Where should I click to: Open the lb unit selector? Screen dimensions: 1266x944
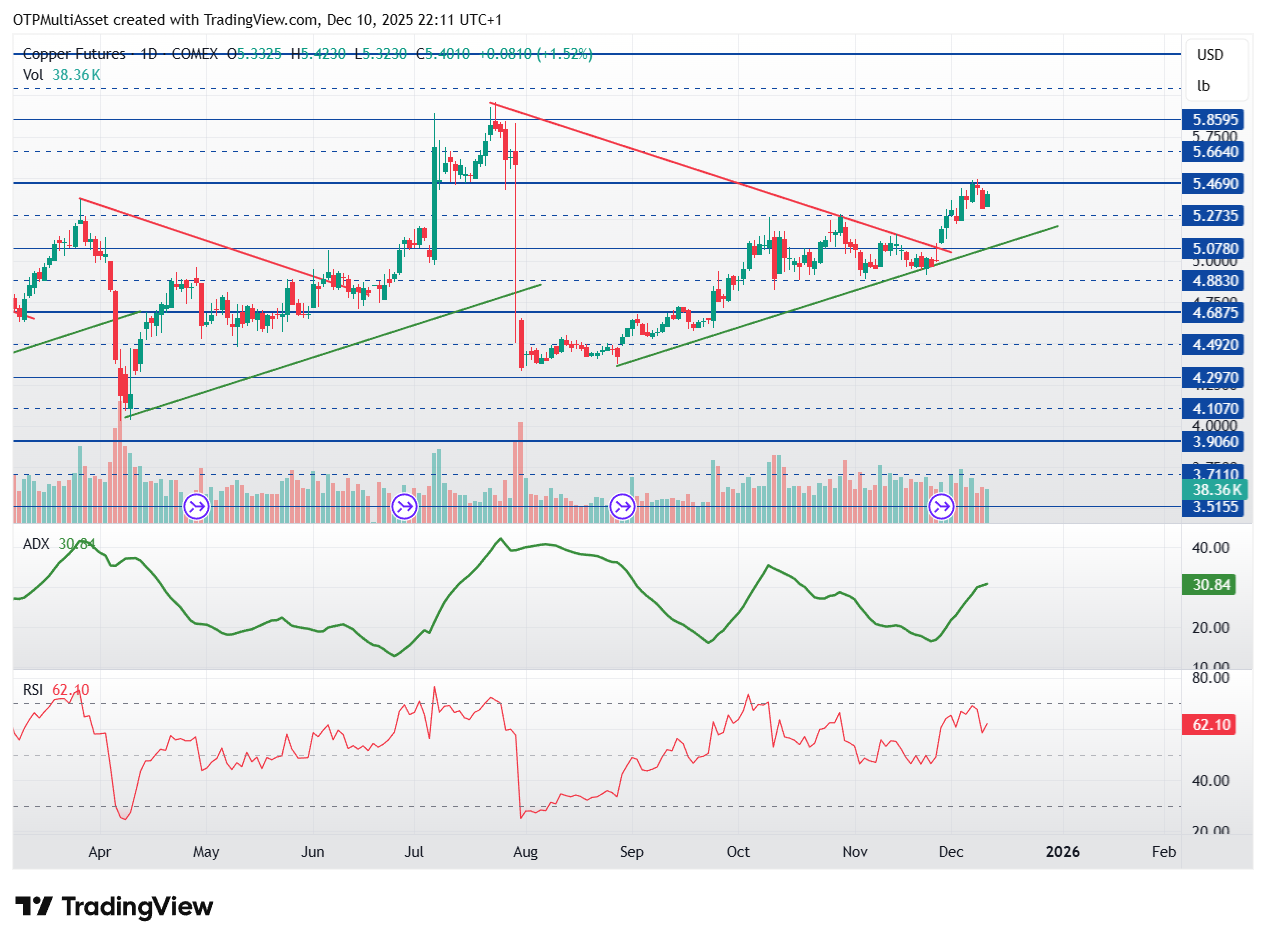click(1202, 86)
